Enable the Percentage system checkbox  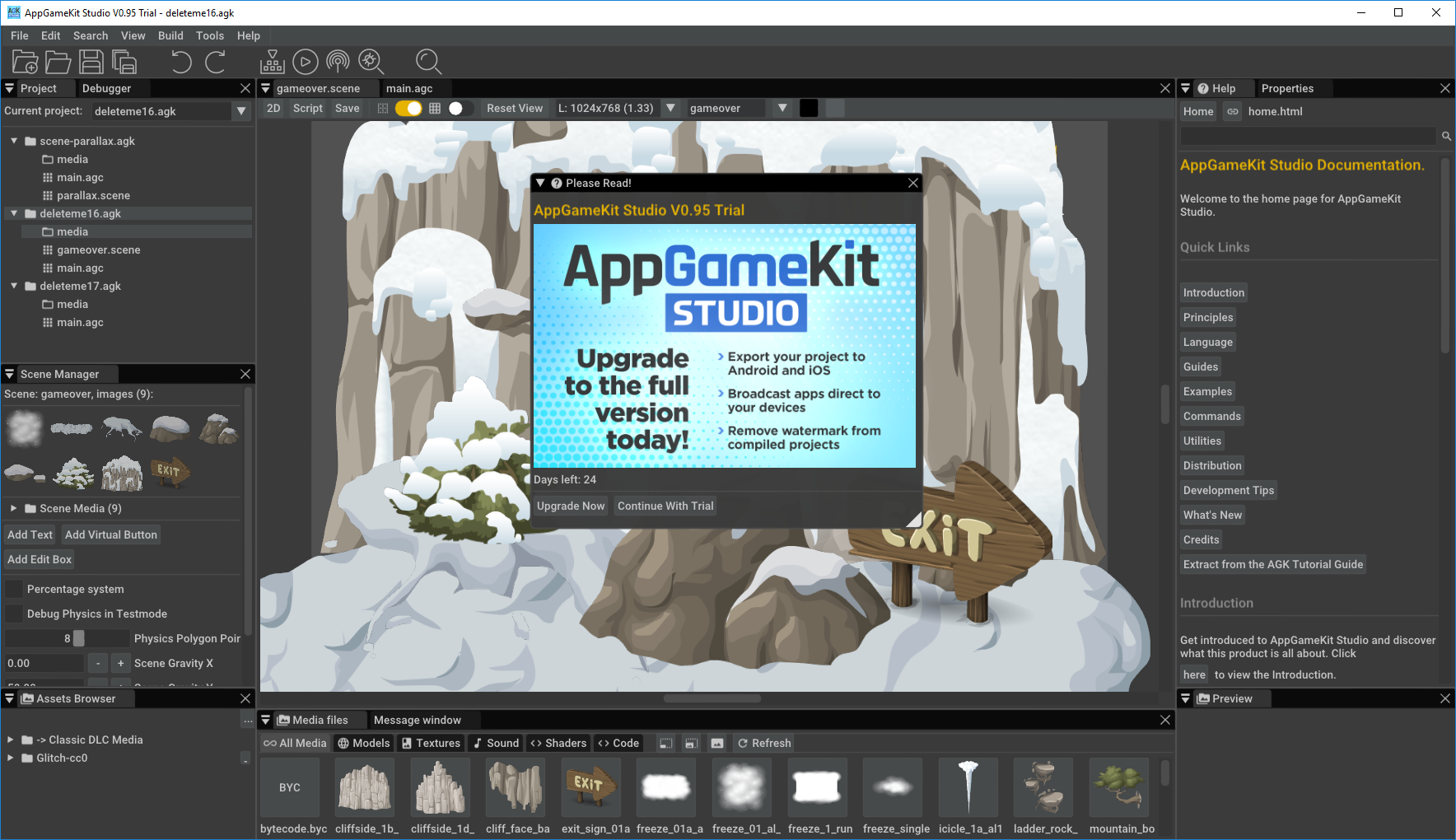[x=14, y=589]
